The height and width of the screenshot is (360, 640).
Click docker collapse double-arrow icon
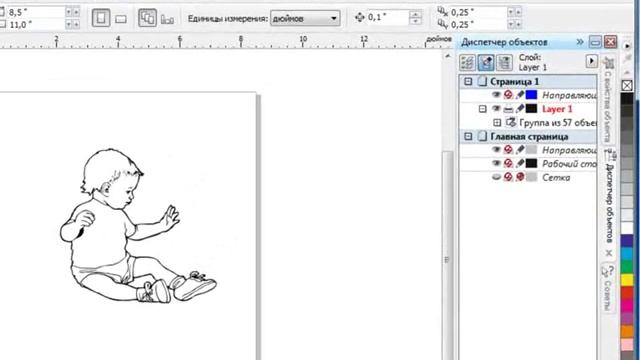pos(580,42)
